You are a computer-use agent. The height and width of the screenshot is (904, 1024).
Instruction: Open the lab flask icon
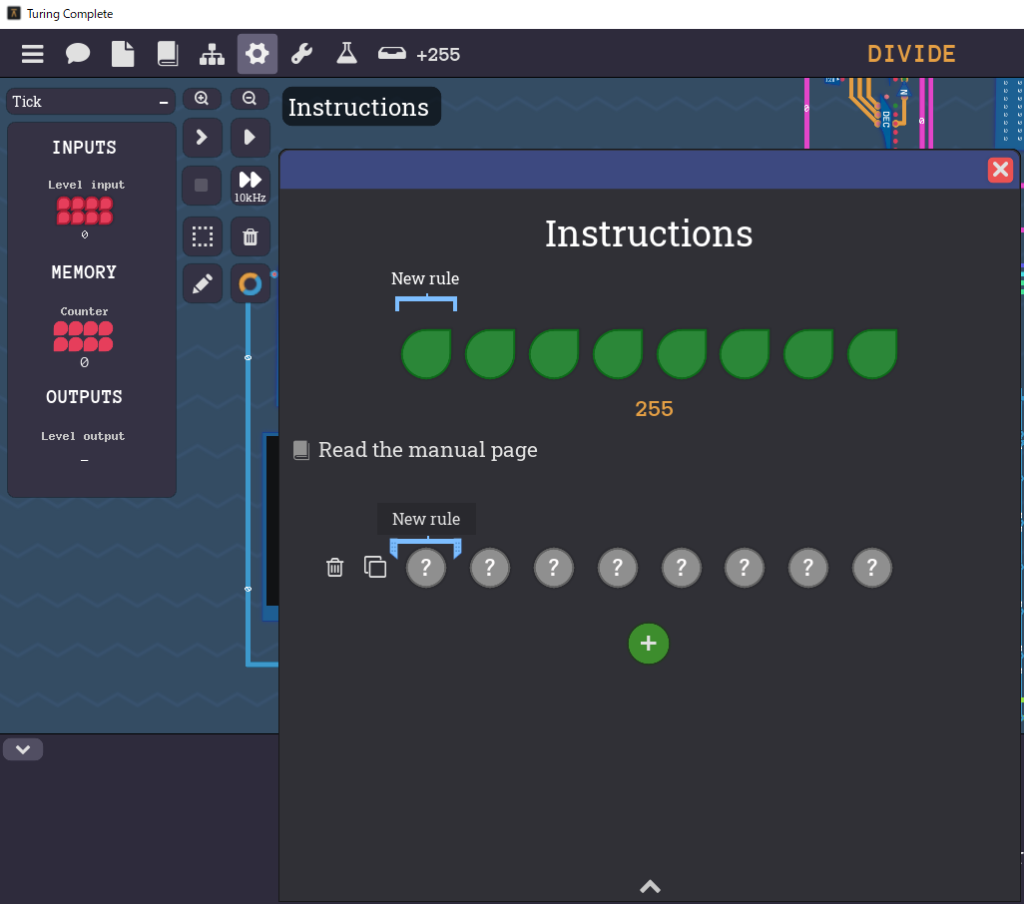(346, 54)
